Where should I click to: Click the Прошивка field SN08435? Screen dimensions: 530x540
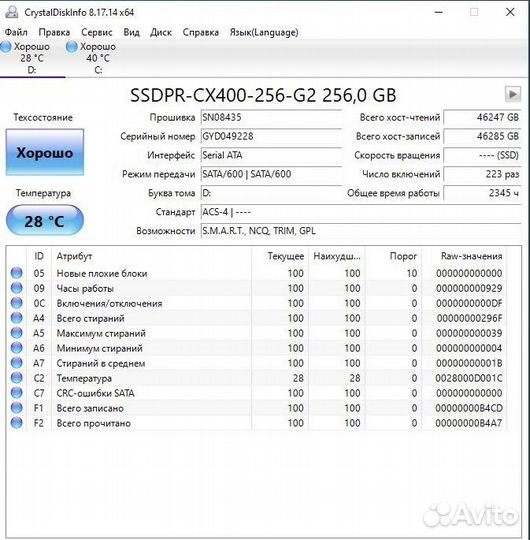pos(271,117)
